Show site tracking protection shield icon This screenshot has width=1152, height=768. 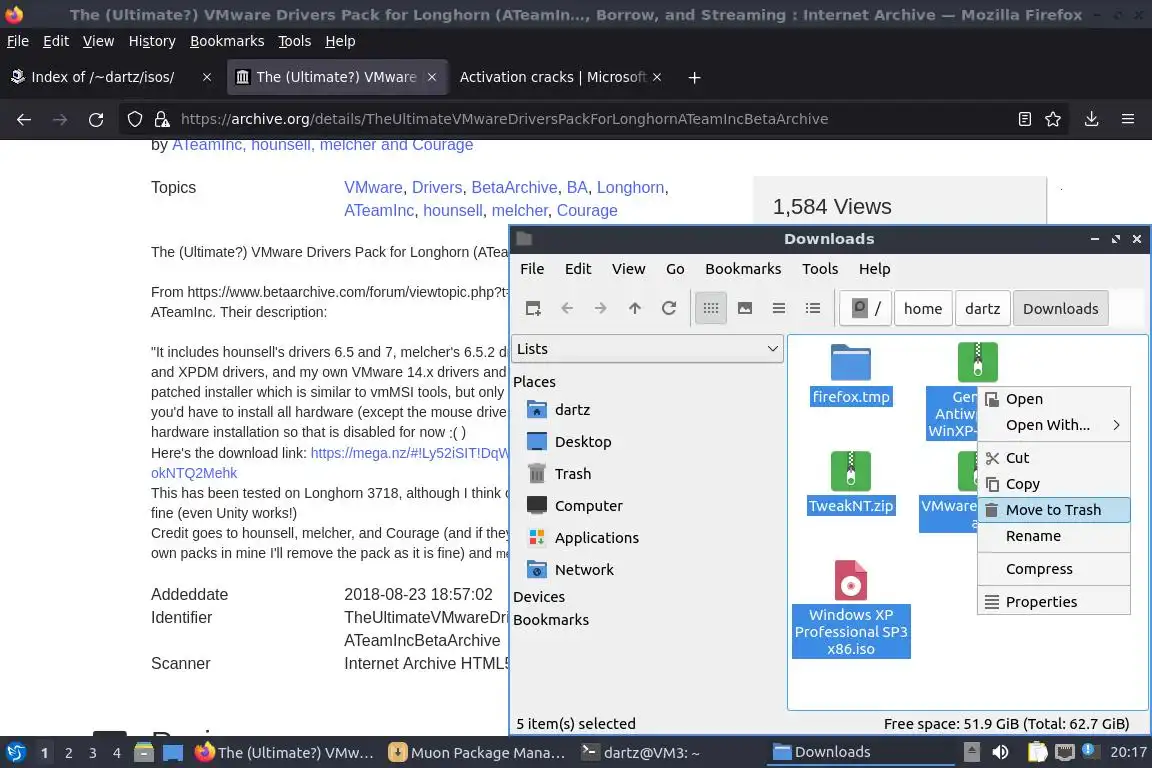(x=134, y=119)
